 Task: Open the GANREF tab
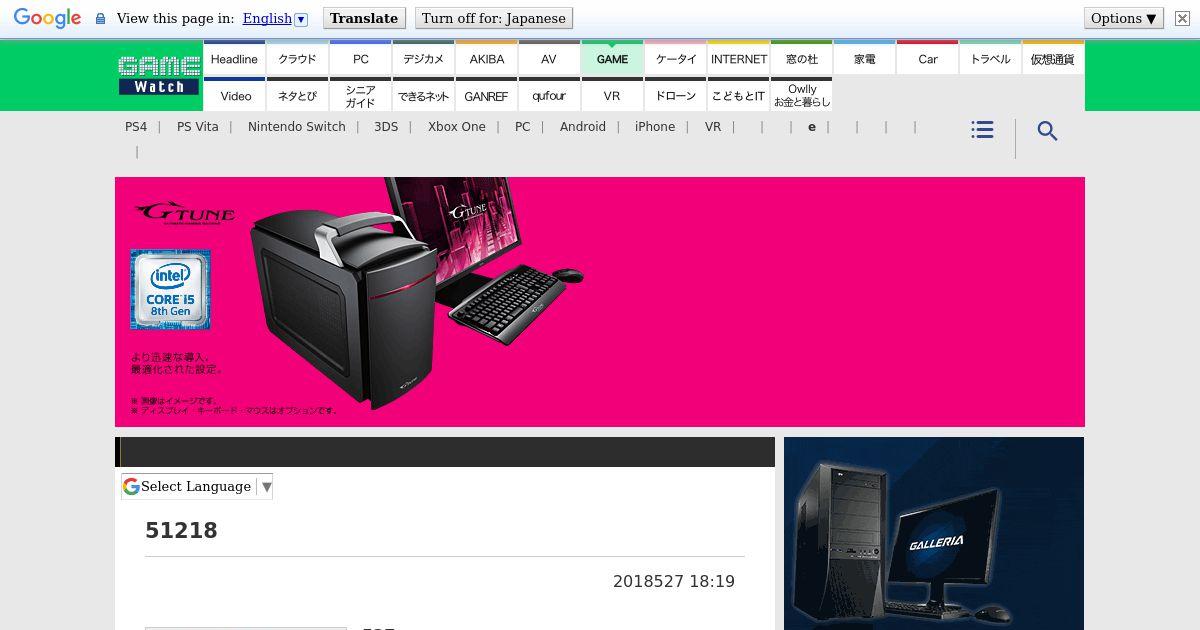[x=486, y=95]
